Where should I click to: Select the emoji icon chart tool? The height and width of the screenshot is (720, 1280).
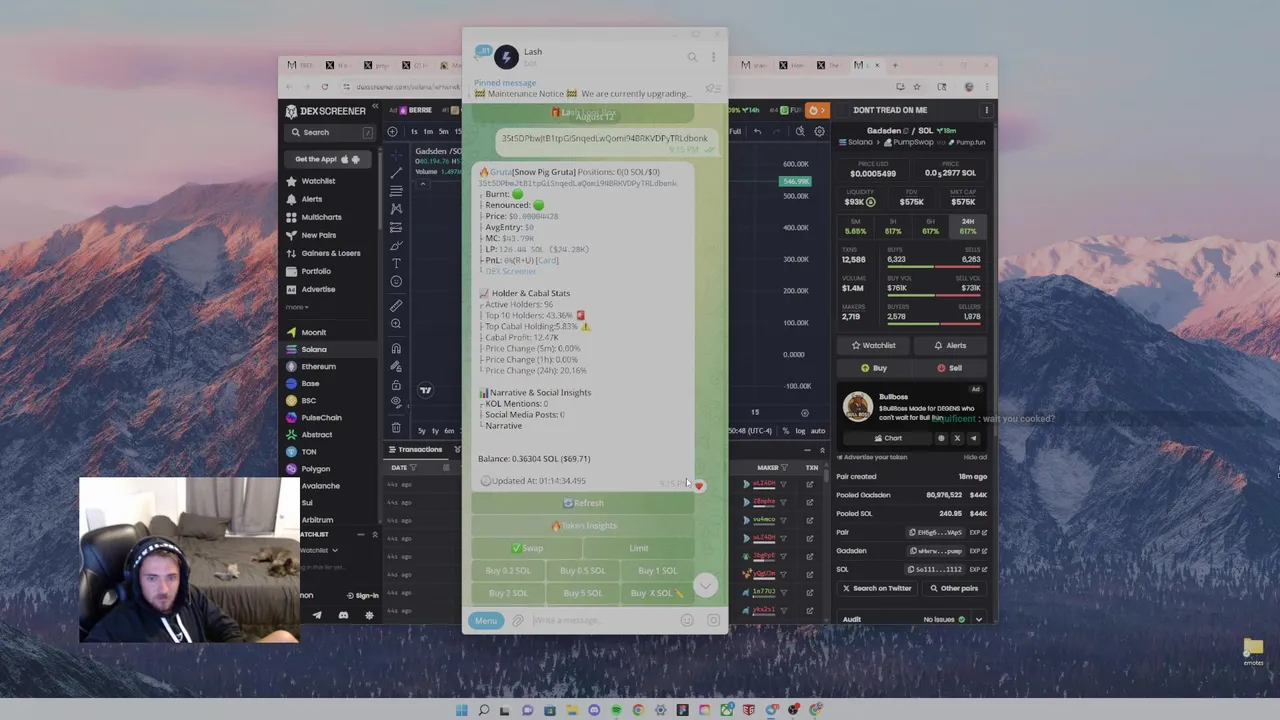coord(396,282)
